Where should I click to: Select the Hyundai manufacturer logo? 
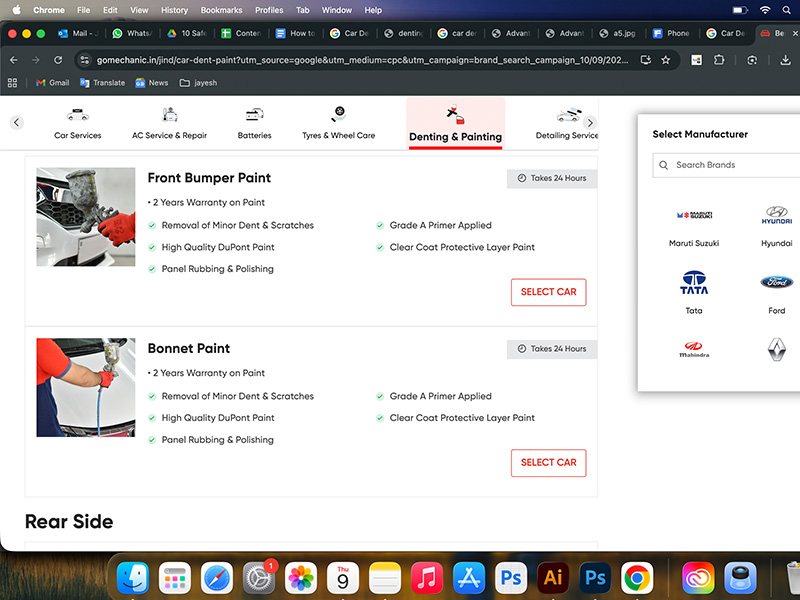click(x=777, y=215)
